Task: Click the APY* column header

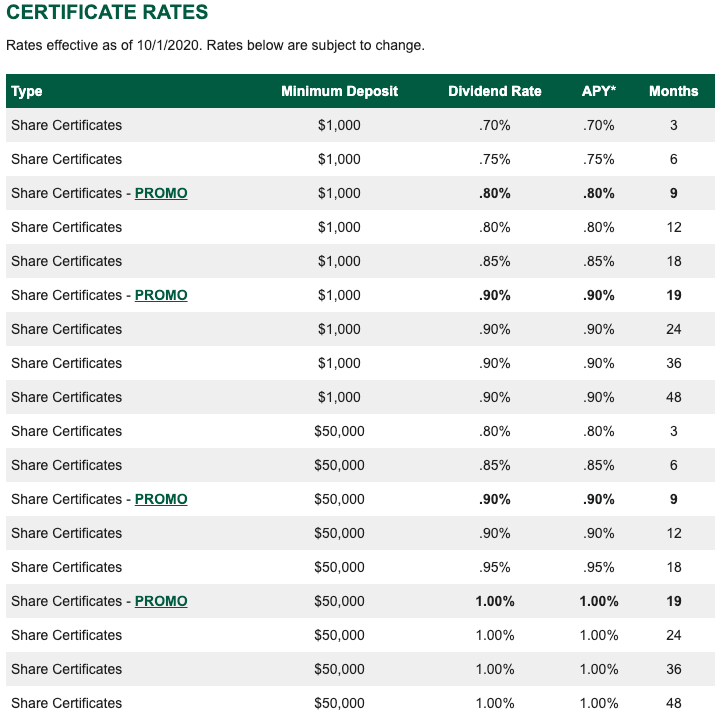Action: tap(598, 91)
